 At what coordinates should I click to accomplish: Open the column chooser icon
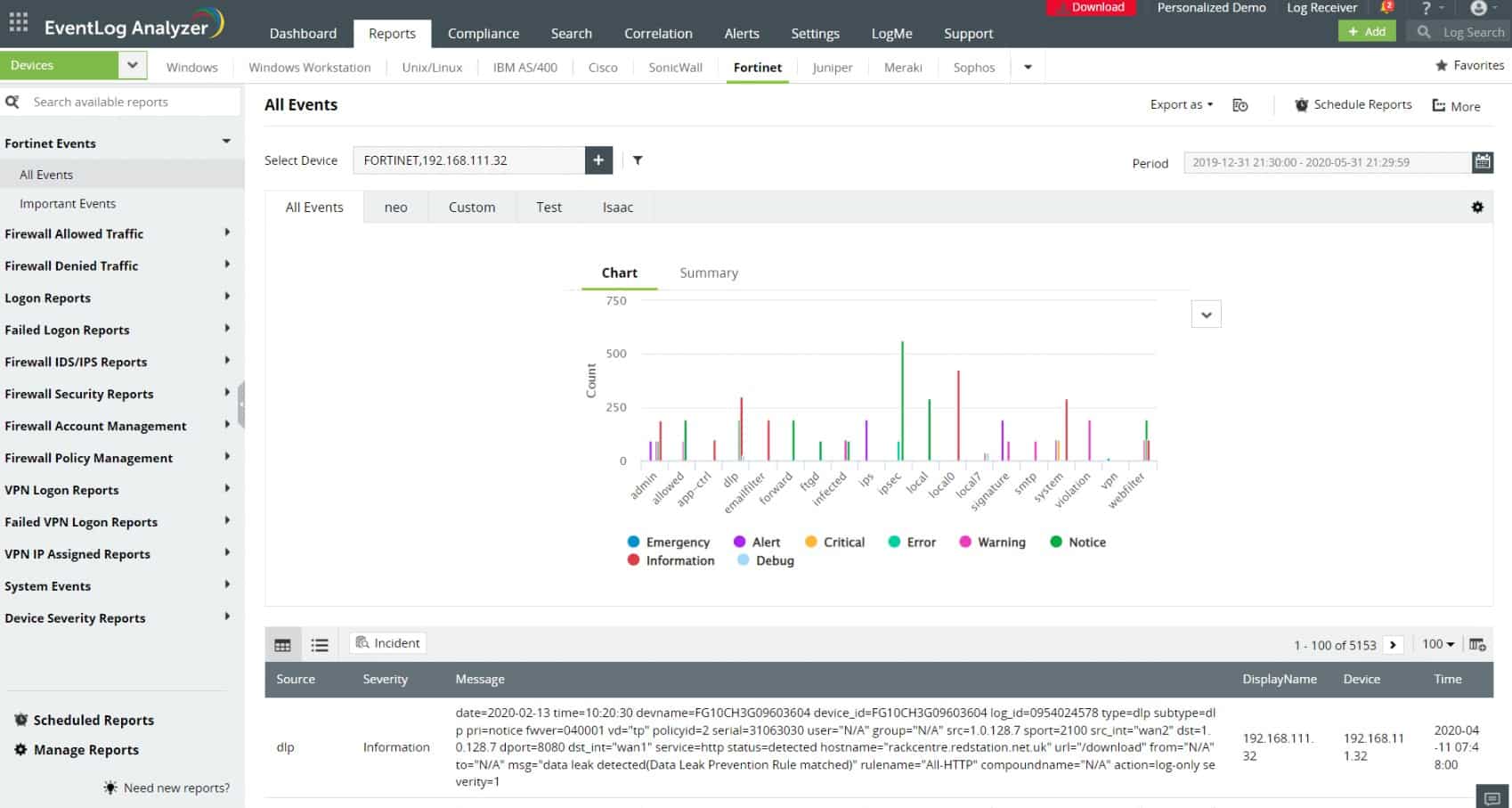pyautogui.click(x=1477, y=644)
